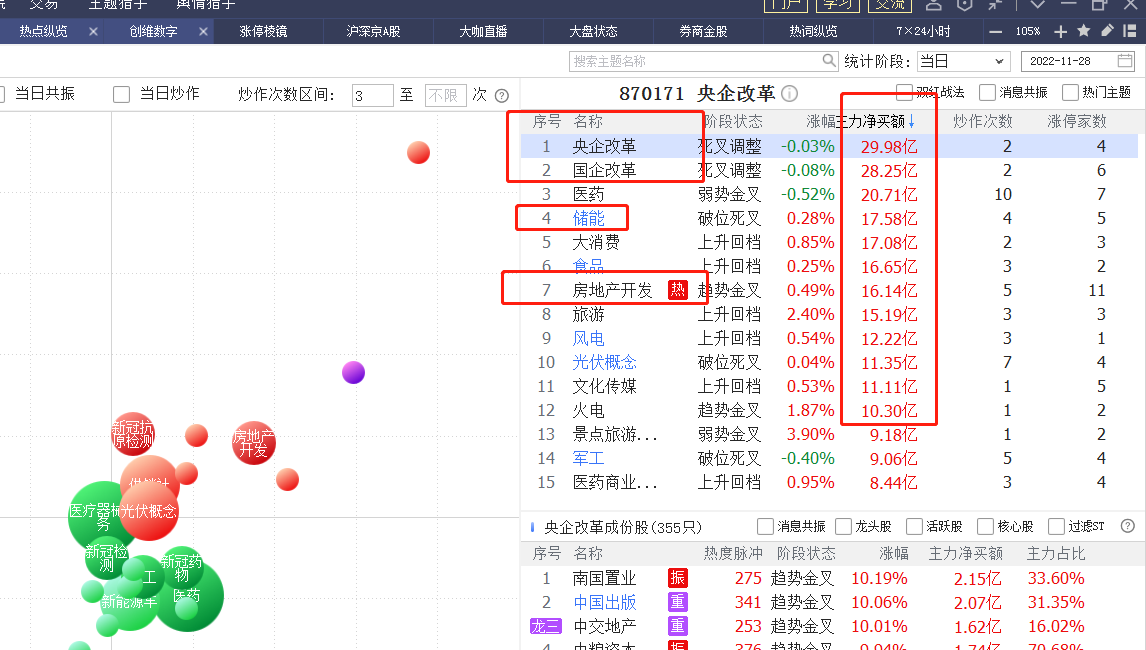The height and width of the screenshot is (650, 1146).
Task: Enable the 热门主题 checkbox
Action: point(1070,92)
